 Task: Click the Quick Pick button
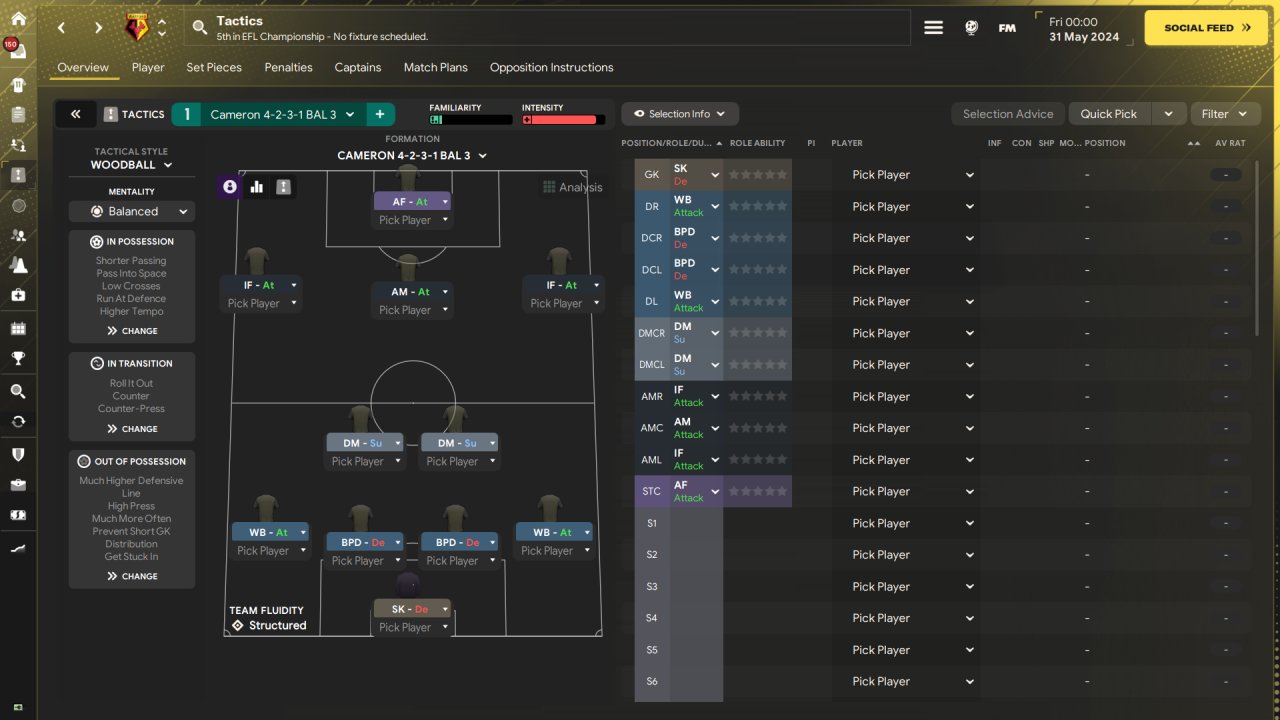(x=1108, y=114)
